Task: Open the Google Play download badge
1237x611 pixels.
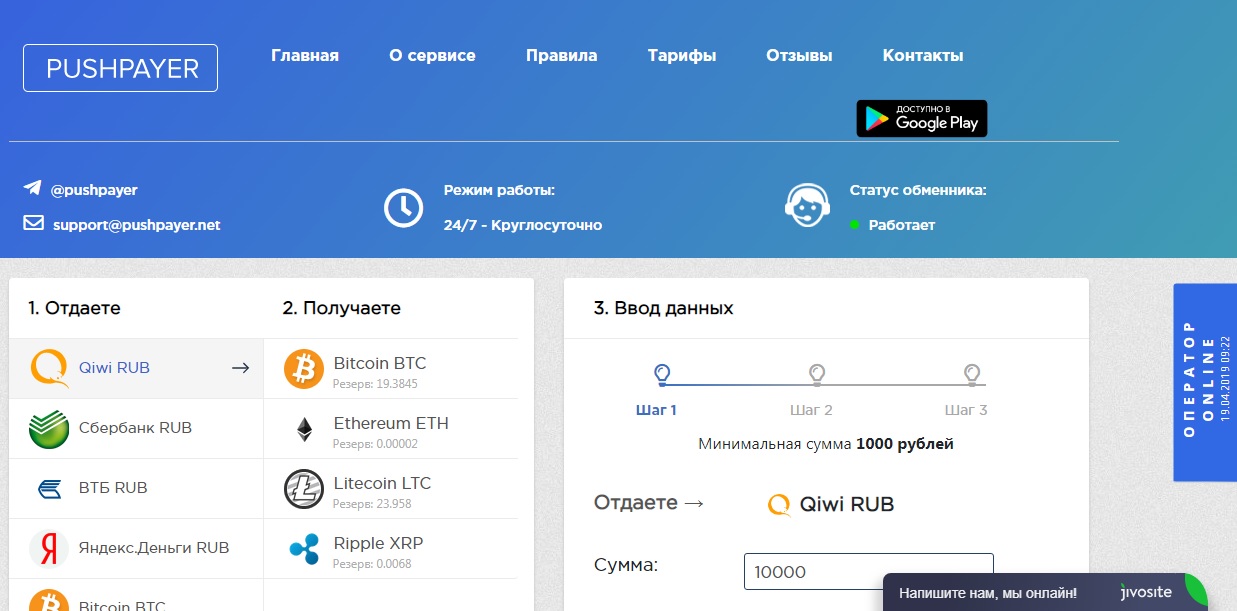Action: click(921, 118)
